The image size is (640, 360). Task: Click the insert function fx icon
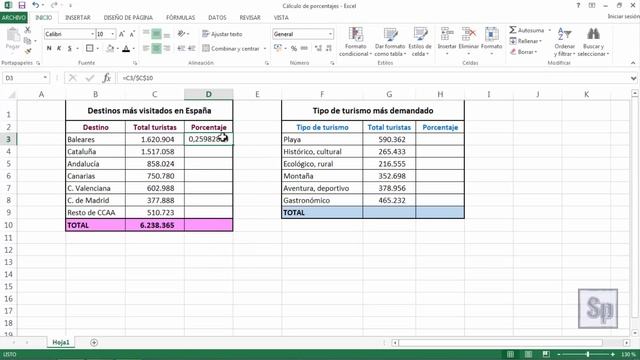click(107, 78)
